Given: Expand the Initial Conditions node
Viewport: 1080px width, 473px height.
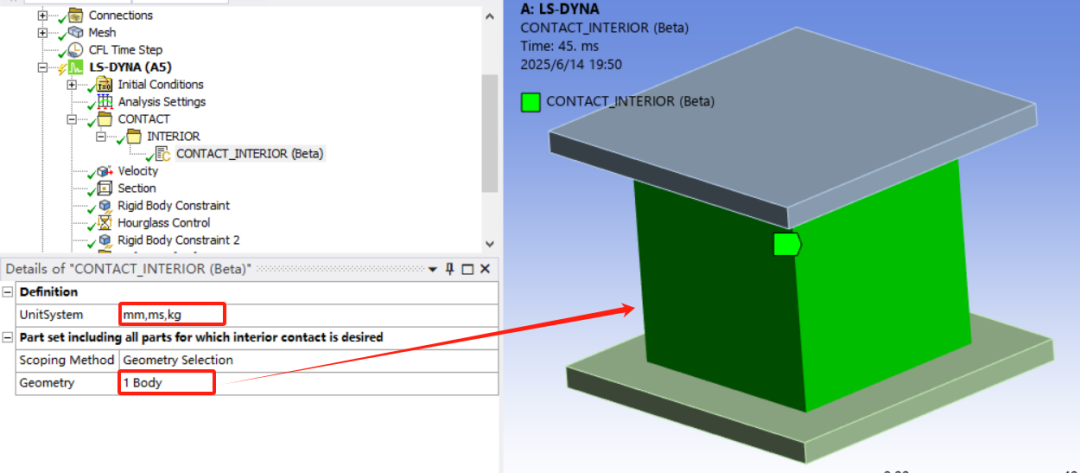Looking at the screenshot, I should pos(72,85).
